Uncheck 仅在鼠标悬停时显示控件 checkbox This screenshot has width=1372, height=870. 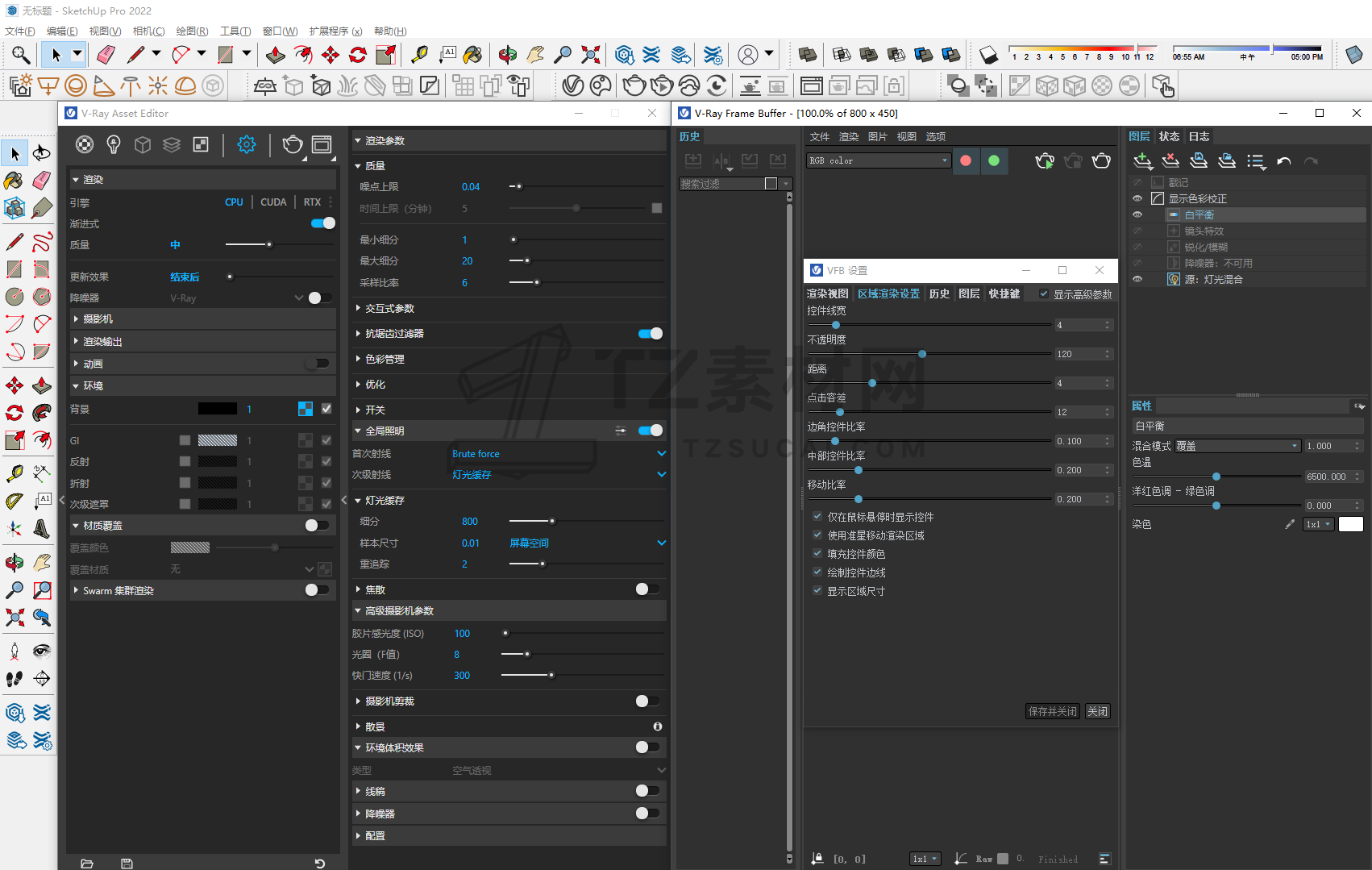pos(817,517)
